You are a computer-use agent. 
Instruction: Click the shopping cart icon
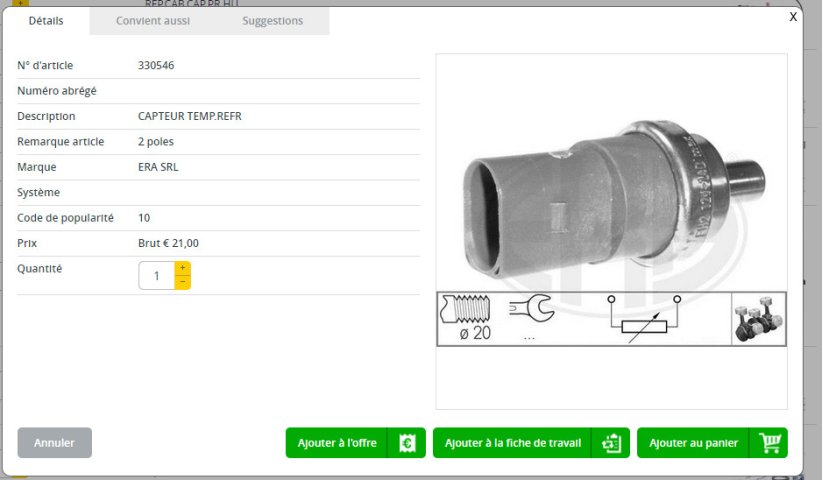pos(769,443)
